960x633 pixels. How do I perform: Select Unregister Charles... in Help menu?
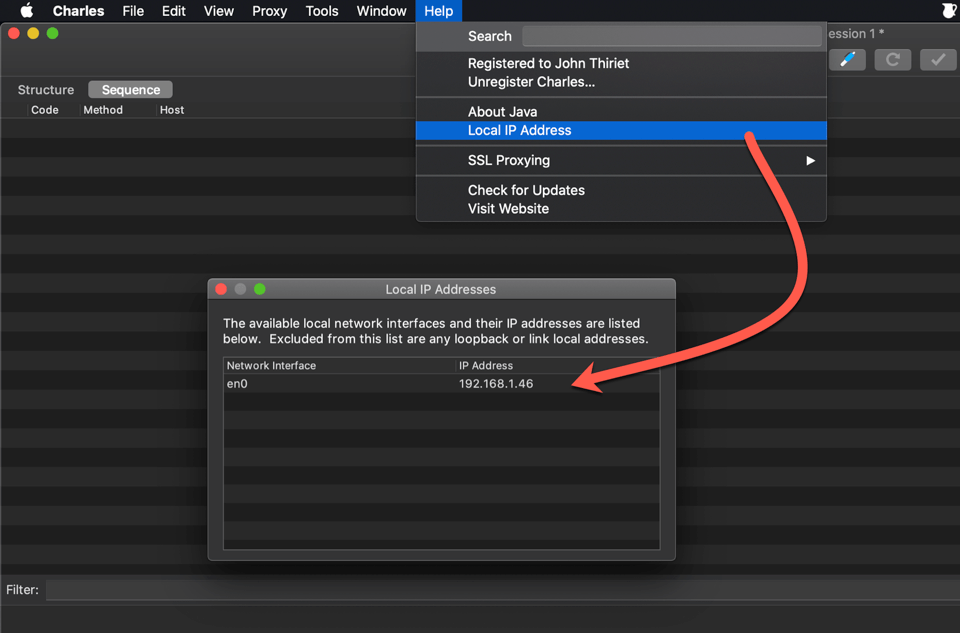(x=621, y=82)
